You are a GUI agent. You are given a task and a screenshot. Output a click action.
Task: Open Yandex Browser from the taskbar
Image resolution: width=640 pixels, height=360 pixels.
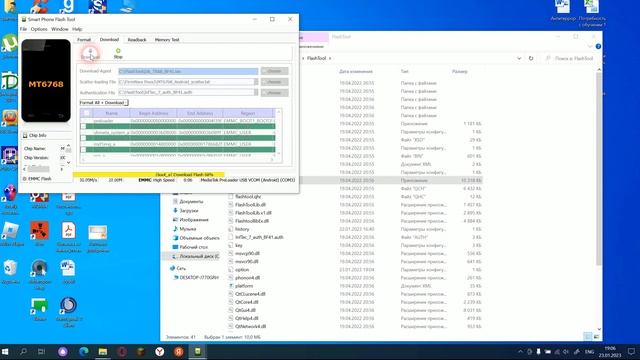pos(159,351)
